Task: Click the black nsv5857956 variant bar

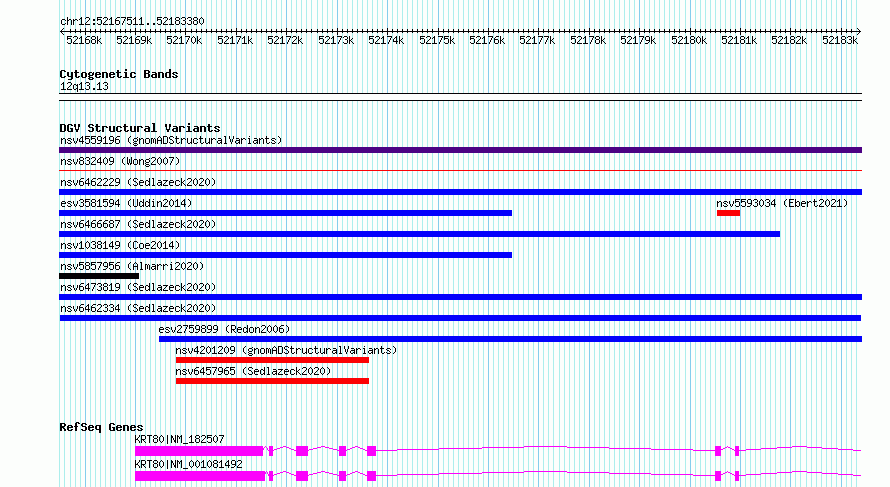Action: tap(99, 276)
